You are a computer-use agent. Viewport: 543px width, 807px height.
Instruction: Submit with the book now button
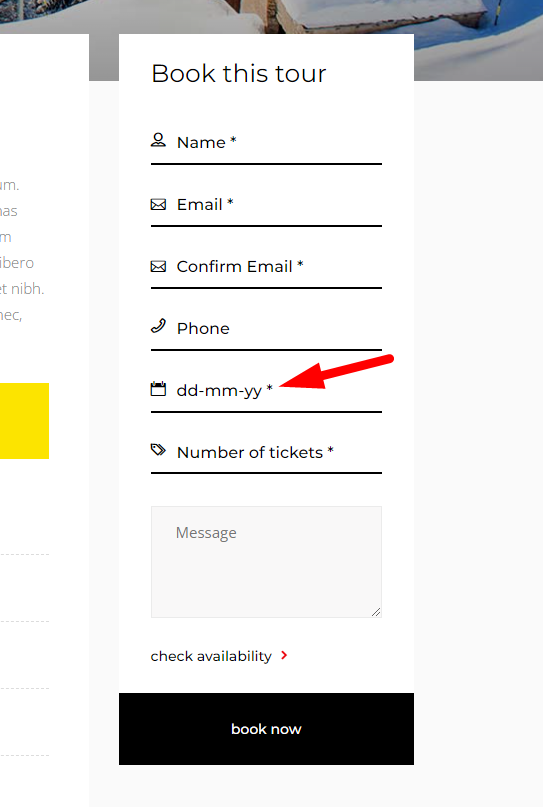point(266,729)
